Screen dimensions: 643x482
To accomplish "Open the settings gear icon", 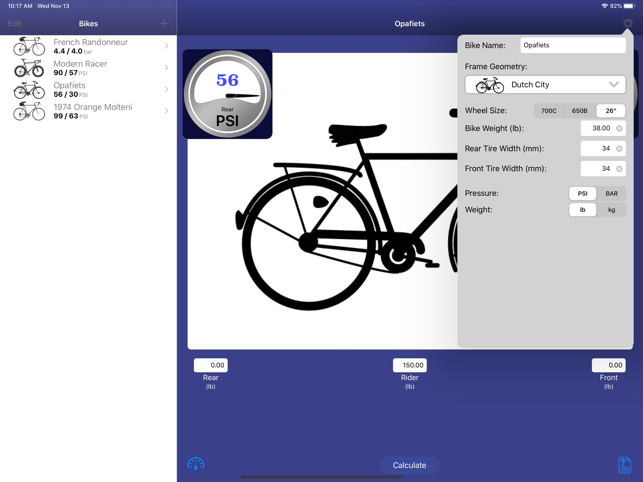I will click(x=627, y=23).
